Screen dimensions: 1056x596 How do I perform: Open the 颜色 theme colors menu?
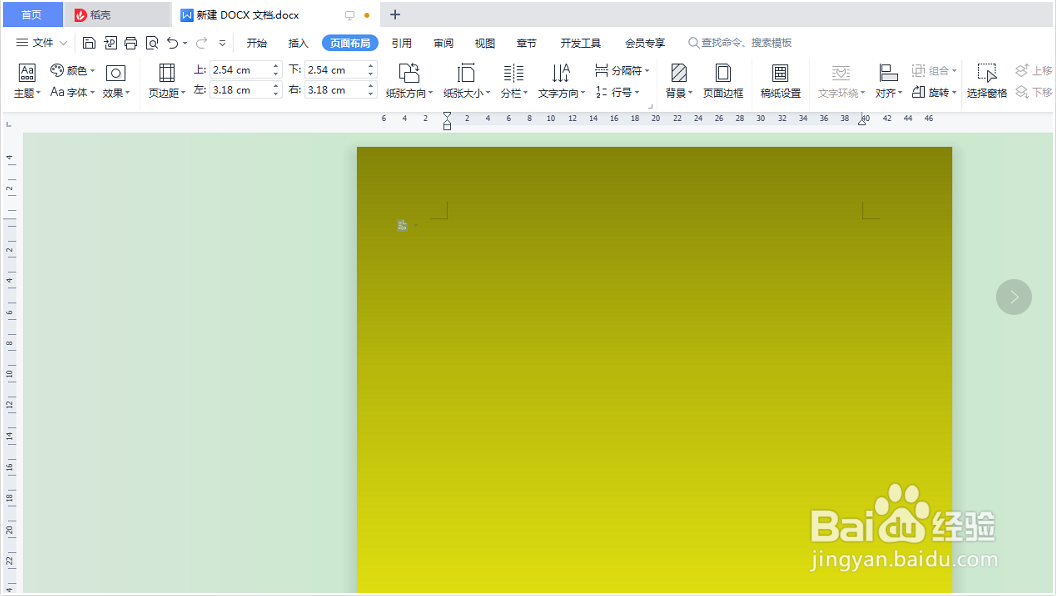(73, 70)
